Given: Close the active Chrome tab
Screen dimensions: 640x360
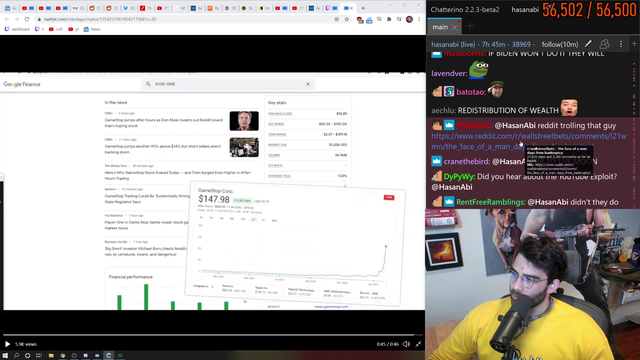Looking at the screenshot, I should click(351, 8).
